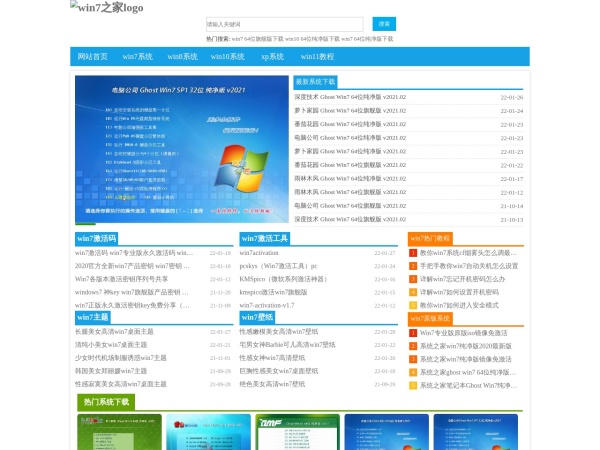Open hot search link win10 64位纯净版下载
This screenshot has height=450, width=600.
pos(312,39)
